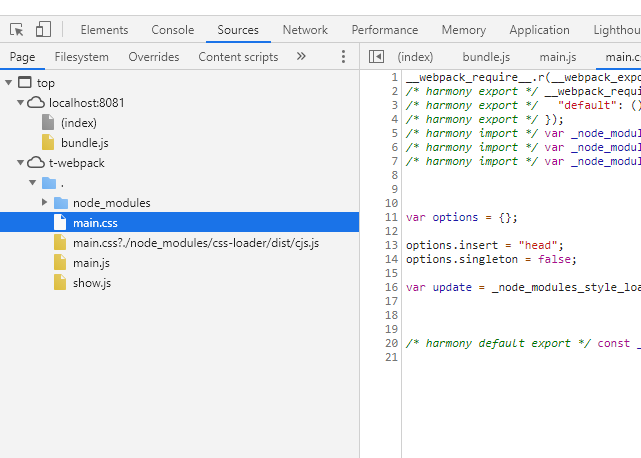The width and height of the screenshot is (641, 458).
Task: Open the Lighthouse tab
Action: click(x=617, y=30)
